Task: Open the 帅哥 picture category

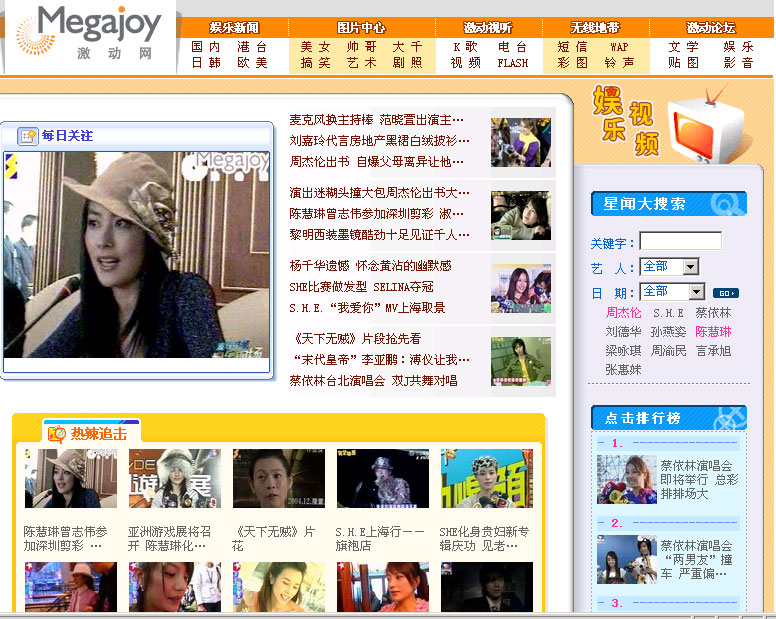Action: (x=362, y=47)
